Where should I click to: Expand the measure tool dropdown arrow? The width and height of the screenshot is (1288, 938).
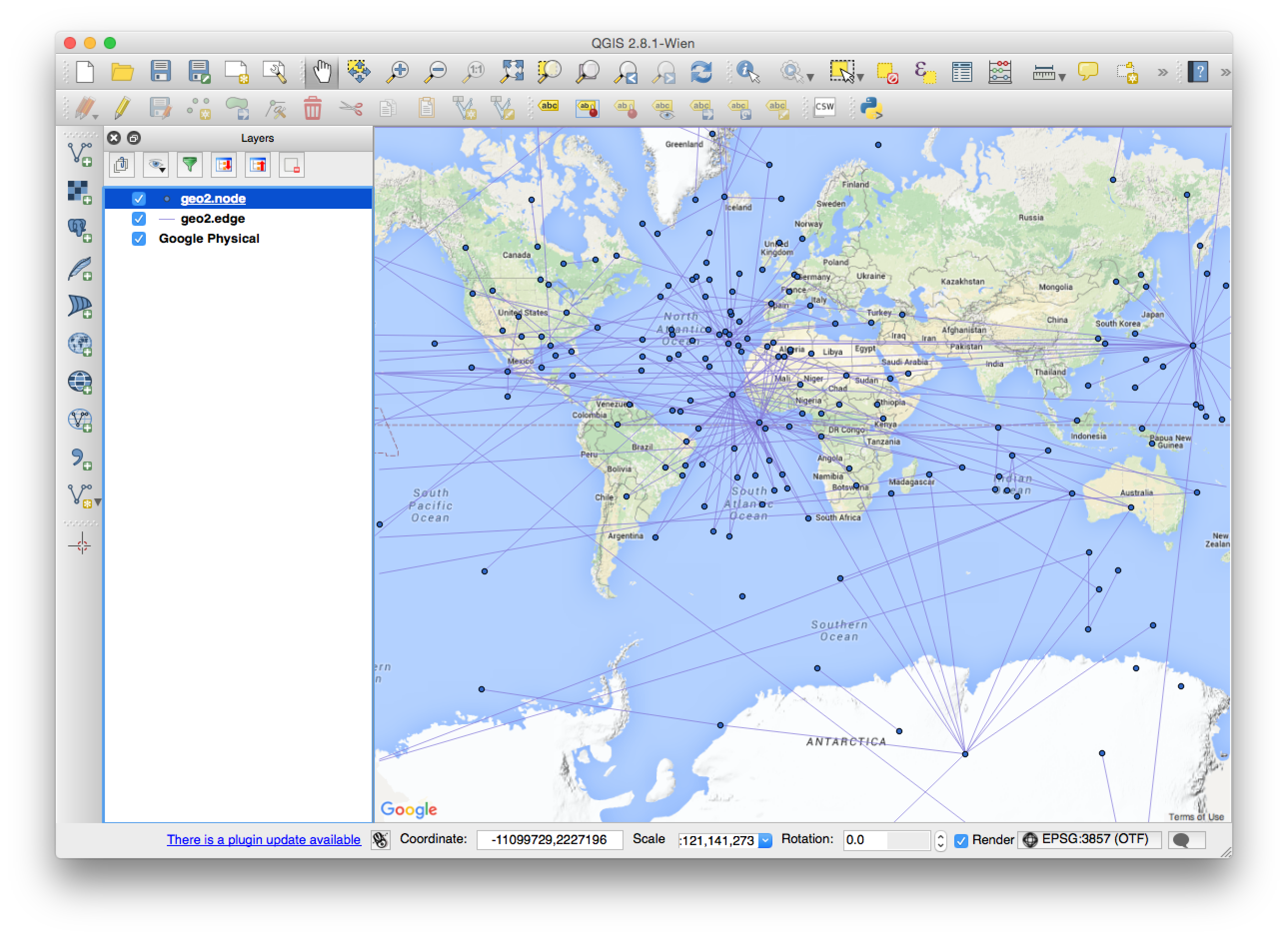(1062, 76)
